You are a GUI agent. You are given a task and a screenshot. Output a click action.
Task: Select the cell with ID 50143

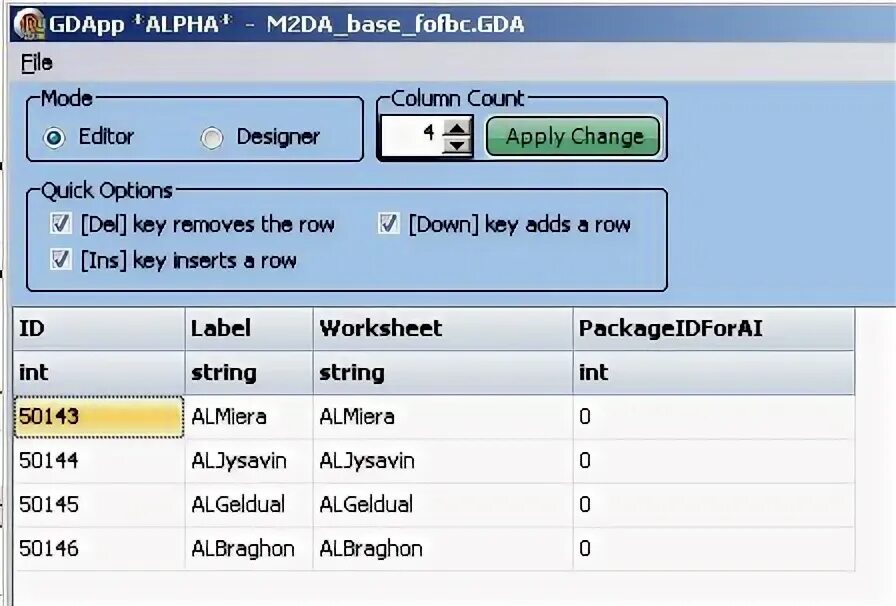(x=98, y=417)
